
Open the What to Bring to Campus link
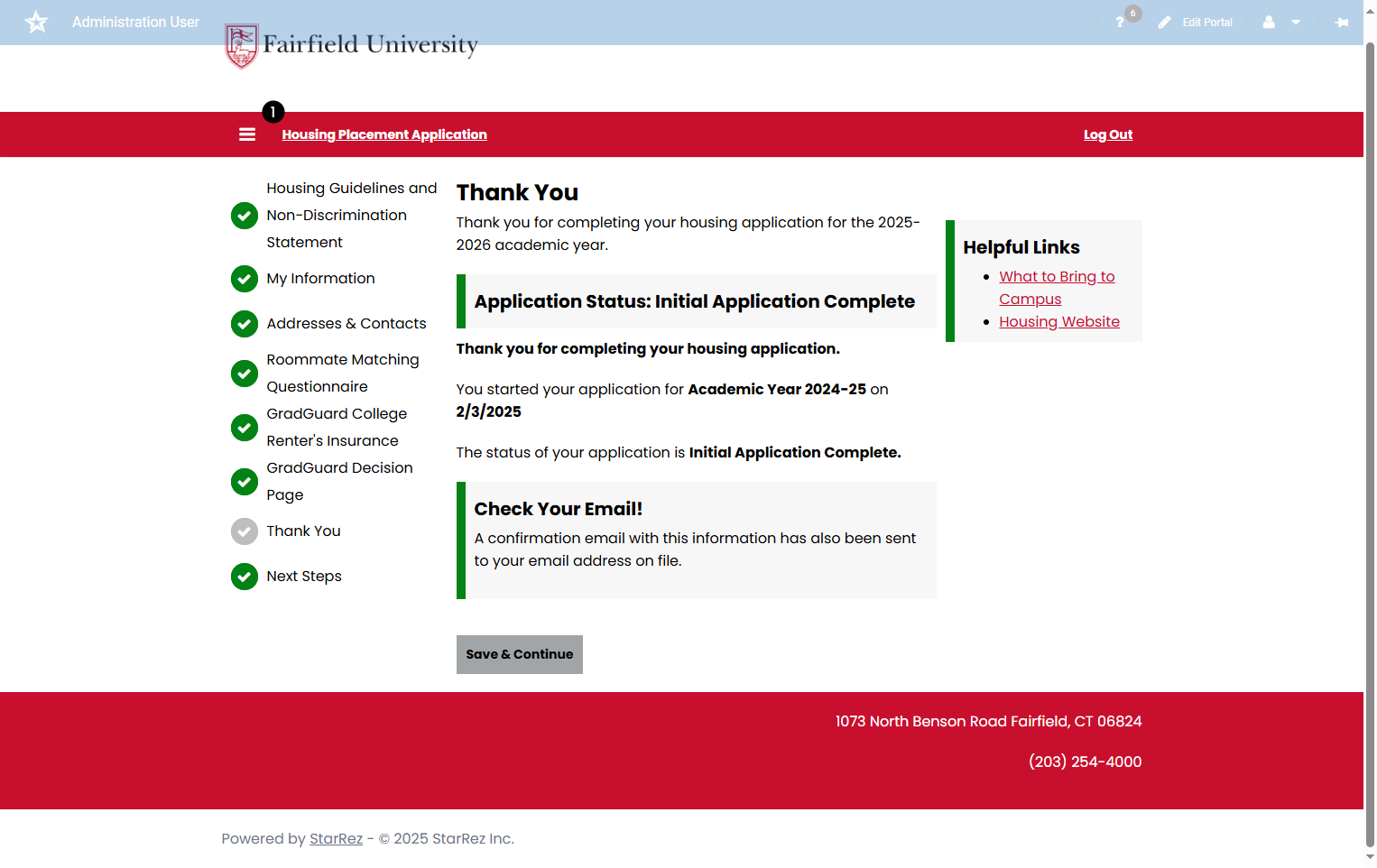coord(1057,288)
